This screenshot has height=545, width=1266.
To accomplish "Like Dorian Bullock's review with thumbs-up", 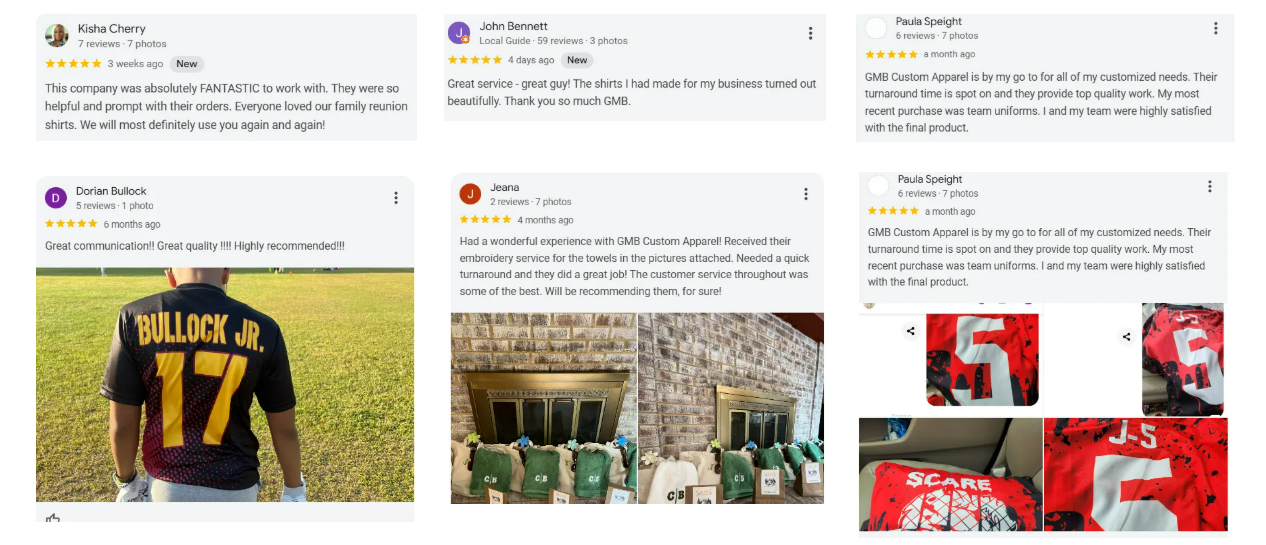I will (x=53, y=520).
